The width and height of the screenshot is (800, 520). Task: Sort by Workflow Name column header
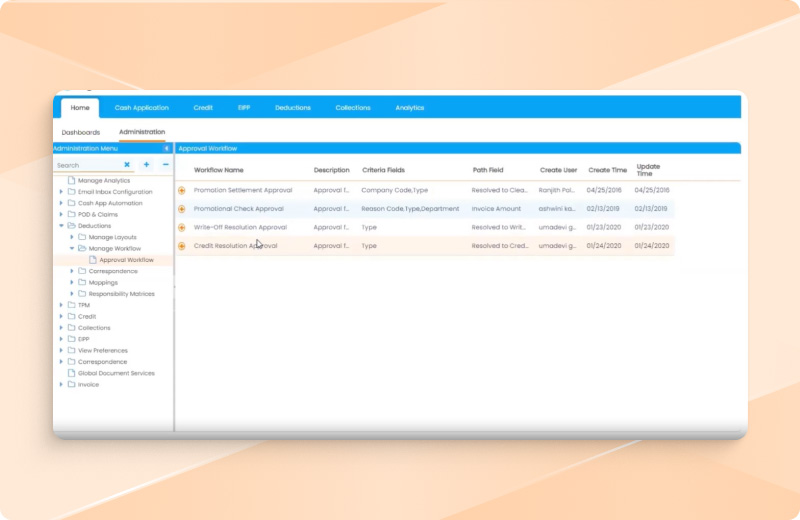click(219, 170)
